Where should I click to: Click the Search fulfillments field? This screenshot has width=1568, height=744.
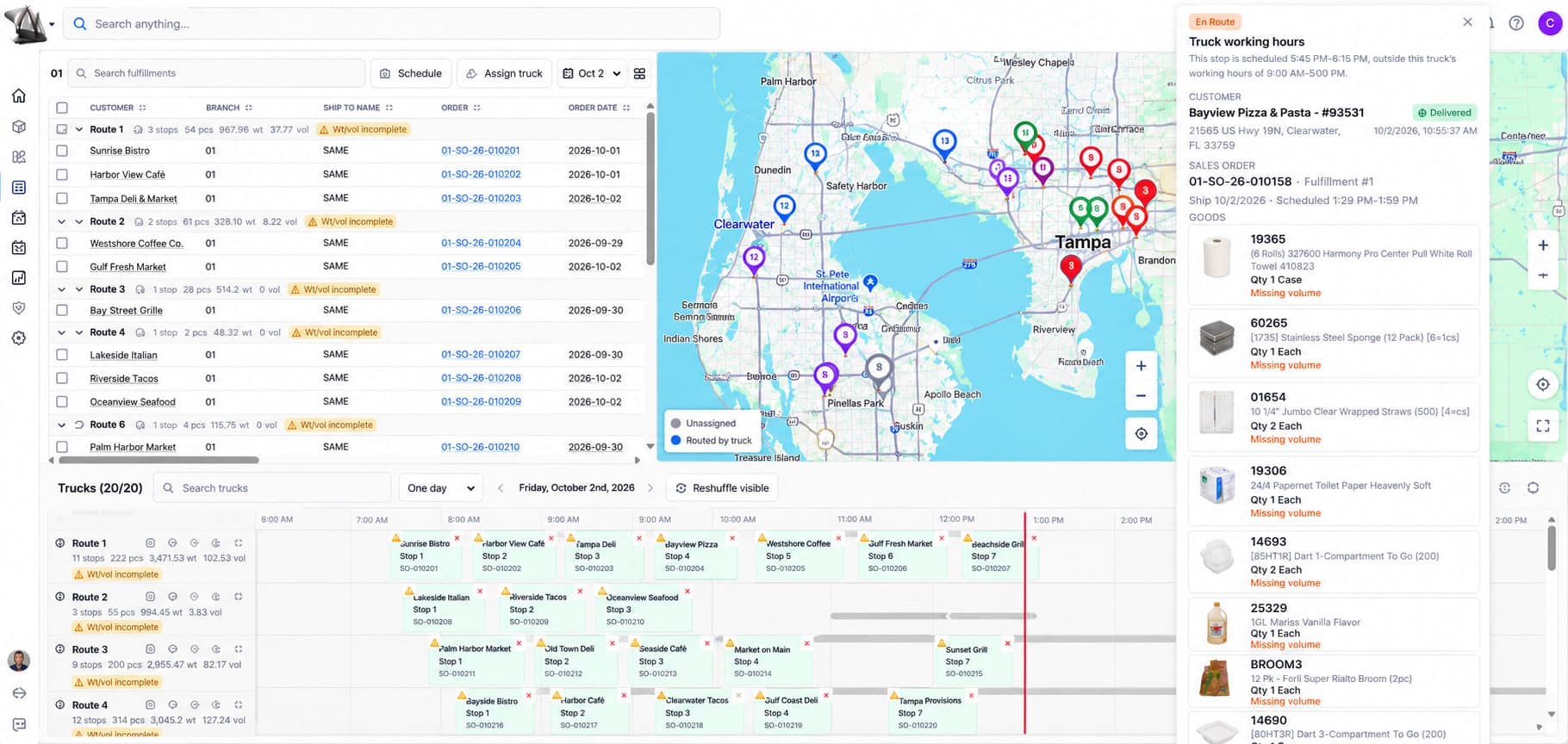pyautogui.click(x=216, y=73)
